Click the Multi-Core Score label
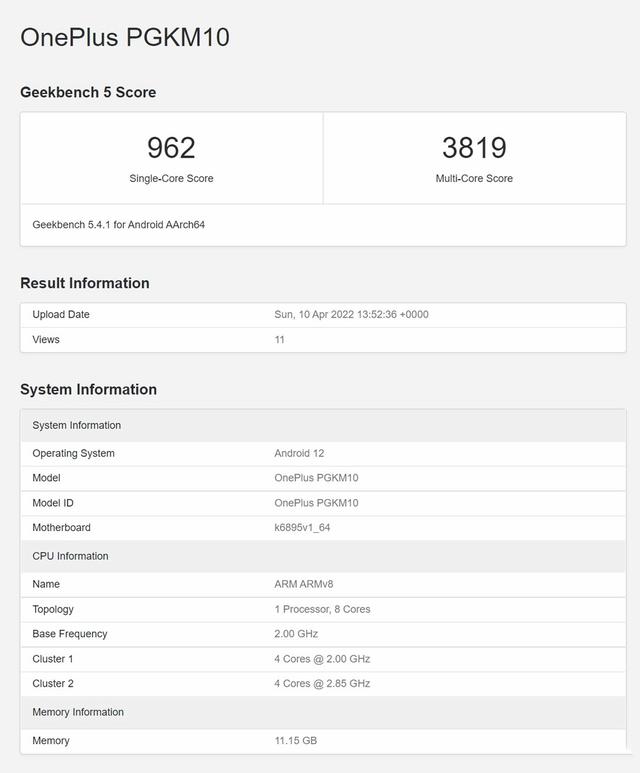This screenshot has width=640, height=773. 474,178
